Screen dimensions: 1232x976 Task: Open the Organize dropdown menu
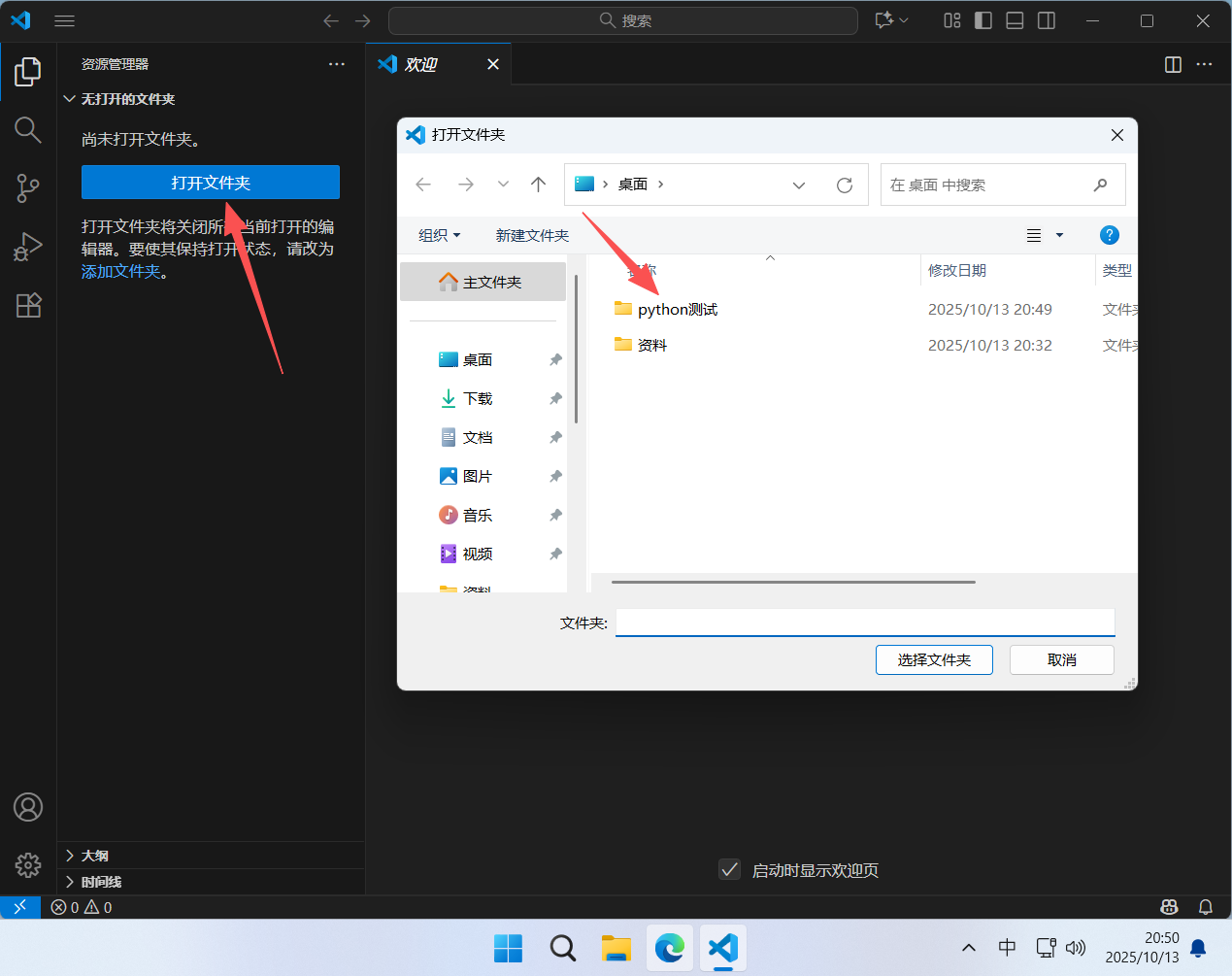pos(440,235)
